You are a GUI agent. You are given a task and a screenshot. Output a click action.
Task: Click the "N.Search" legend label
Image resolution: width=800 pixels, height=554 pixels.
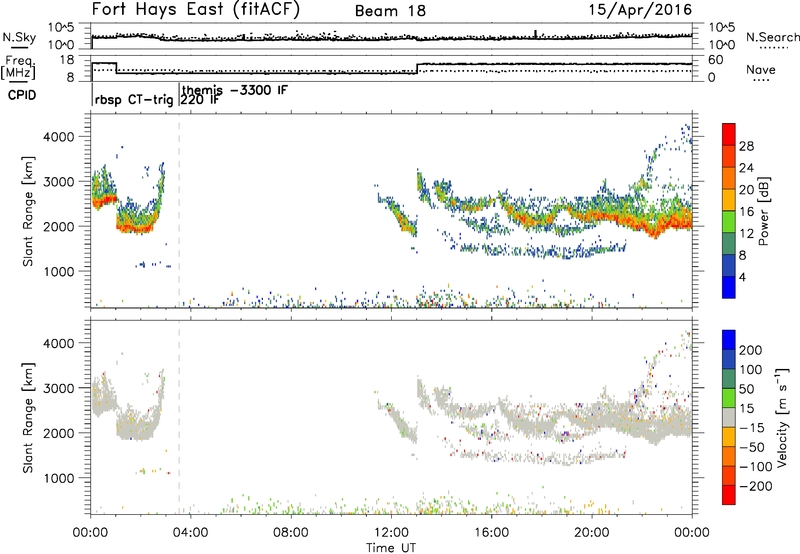[773, 37]
